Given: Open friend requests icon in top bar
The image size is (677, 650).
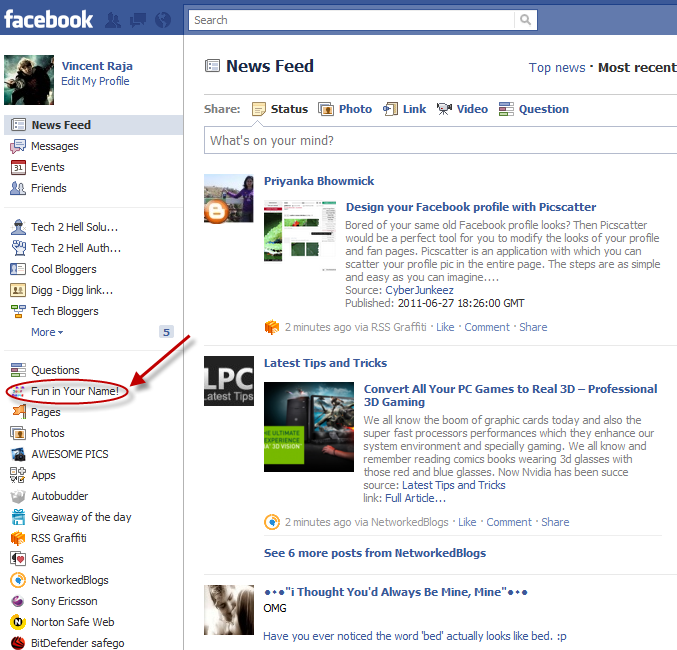Looking at the screenshot, I should (113, 20).
